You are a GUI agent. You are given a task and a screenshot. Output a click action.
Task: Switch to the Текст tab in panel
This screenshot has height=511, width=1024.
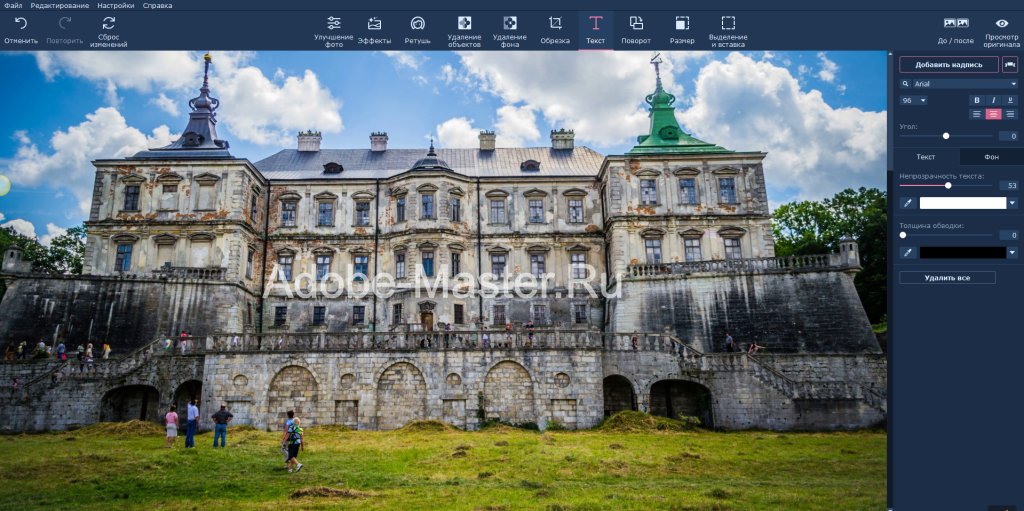925,157
